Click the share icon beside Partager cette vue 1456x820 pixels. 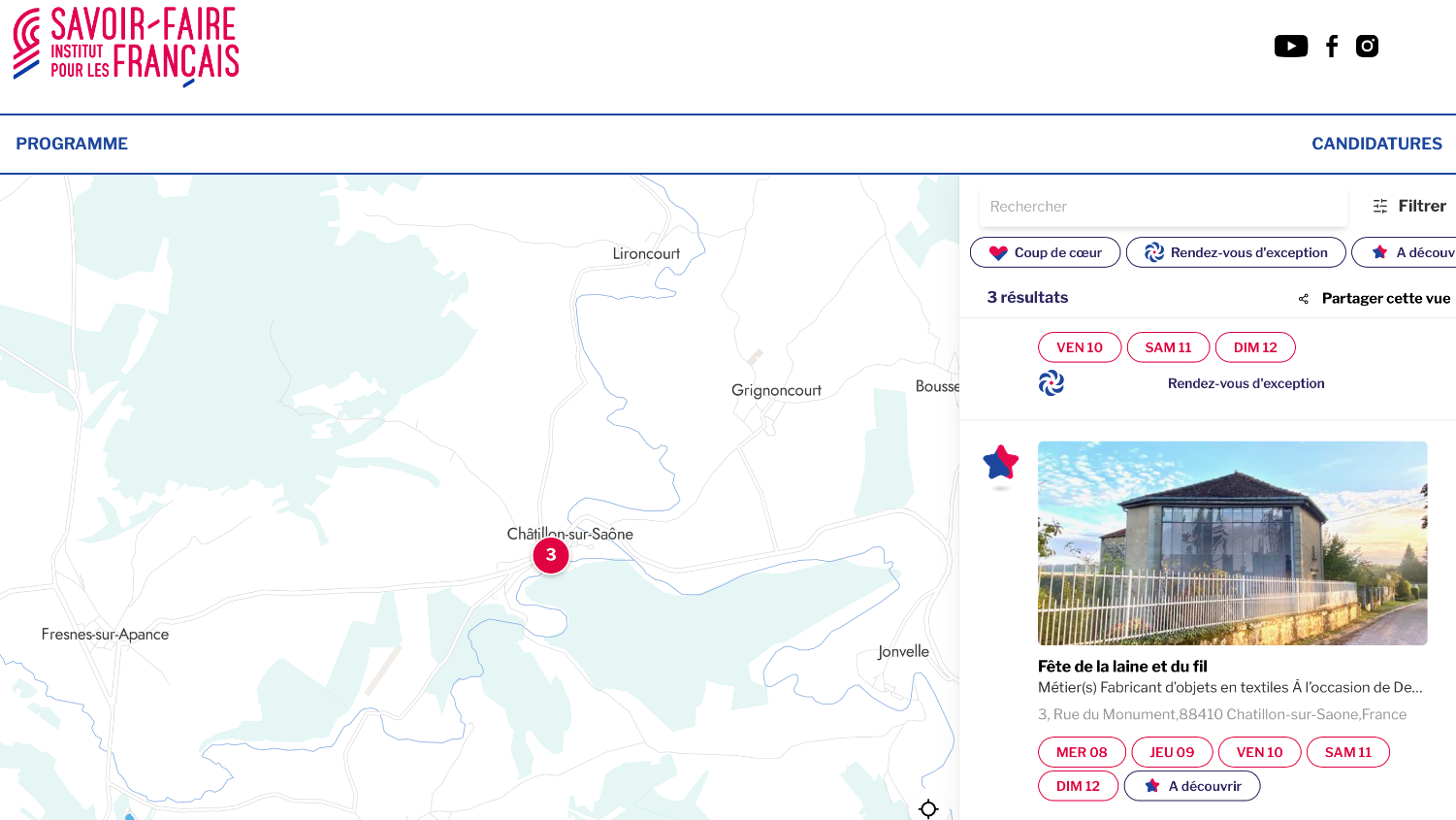point(1304,299)
